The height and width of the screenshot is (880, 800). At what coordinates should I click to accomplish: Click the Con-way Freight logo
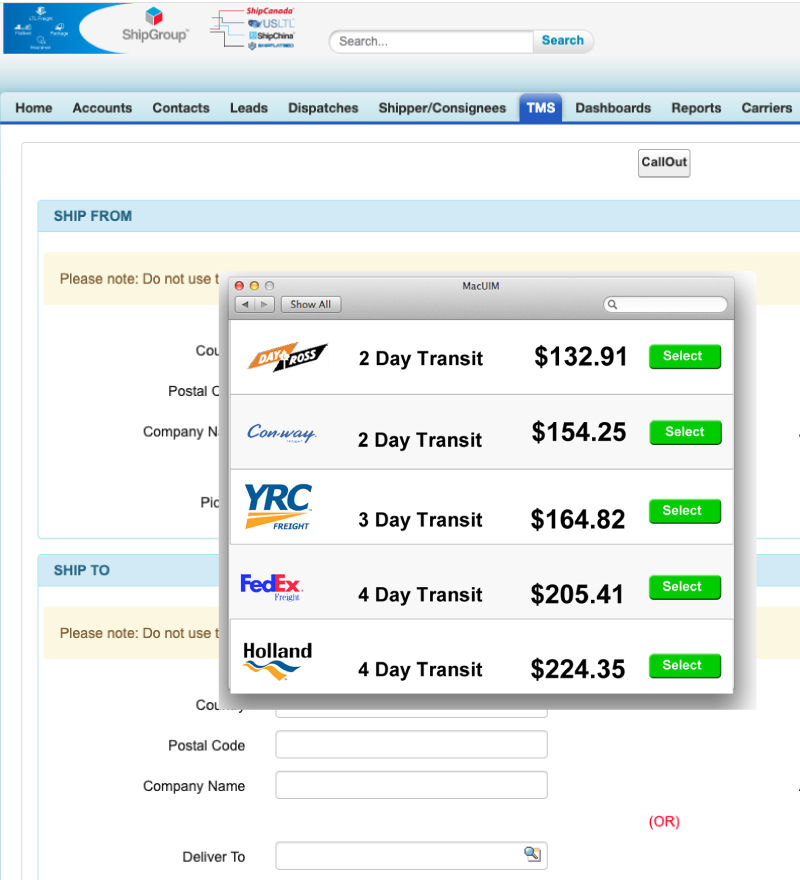pos(282,433)
